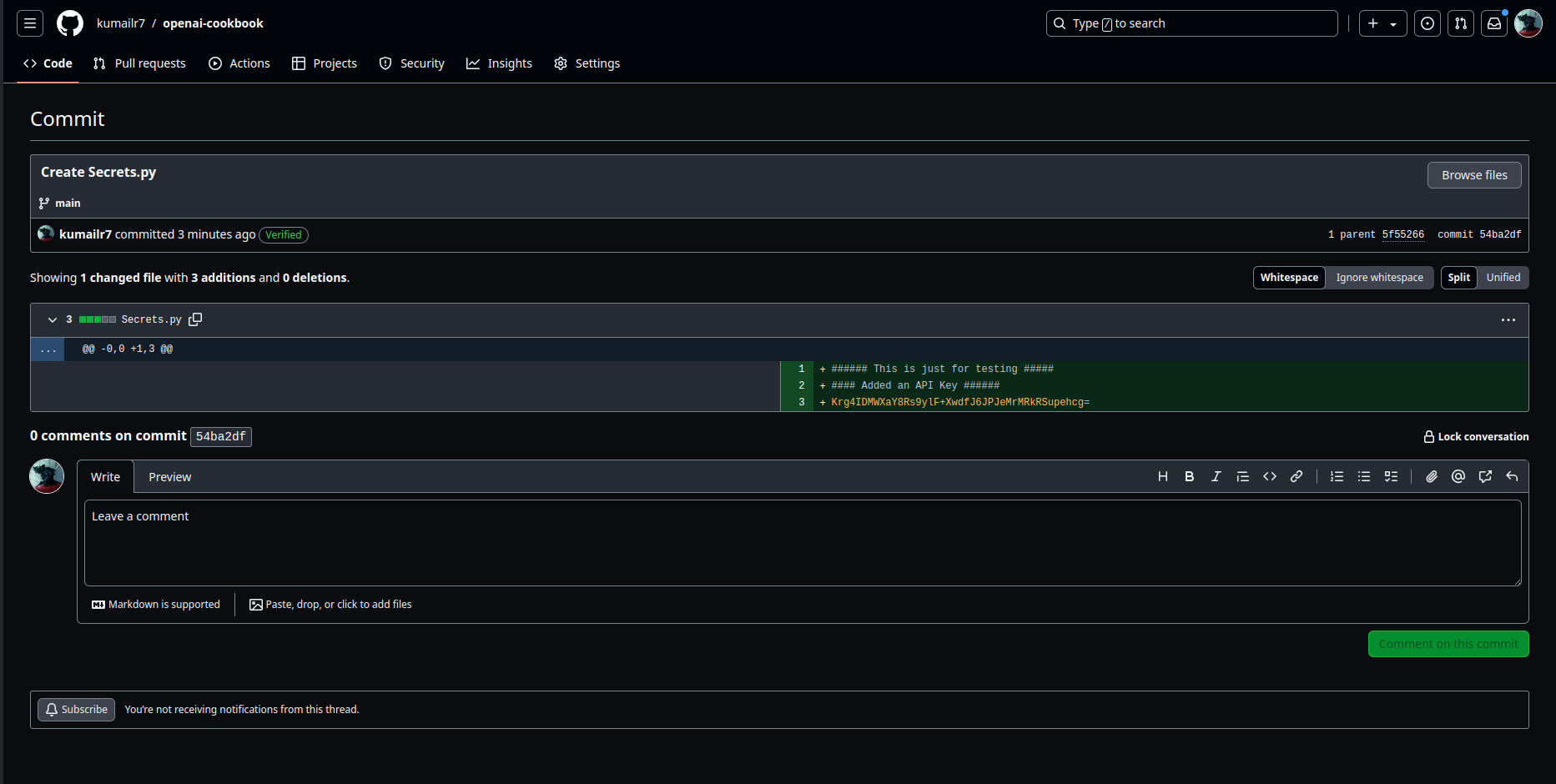Insert code with the code icon

click(1269, 476)
